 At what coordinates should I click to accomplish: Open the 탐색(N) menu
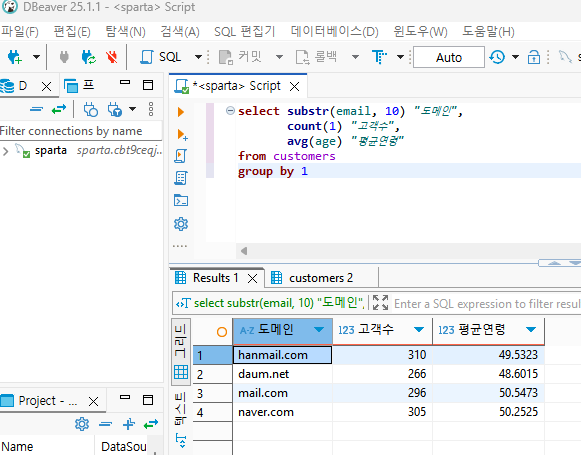pos(125,31)
